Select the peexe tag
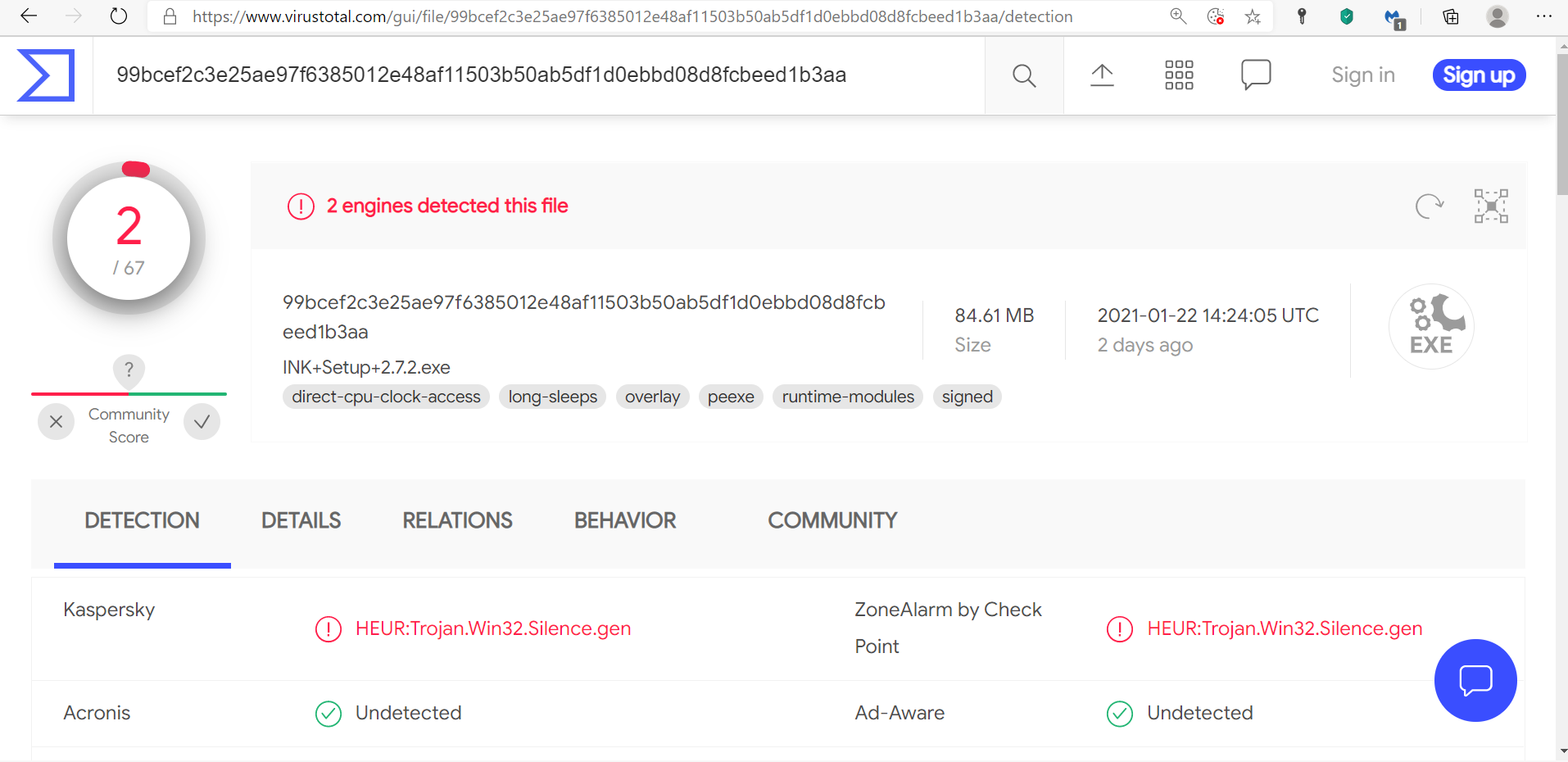 click(x=732, y=397)
